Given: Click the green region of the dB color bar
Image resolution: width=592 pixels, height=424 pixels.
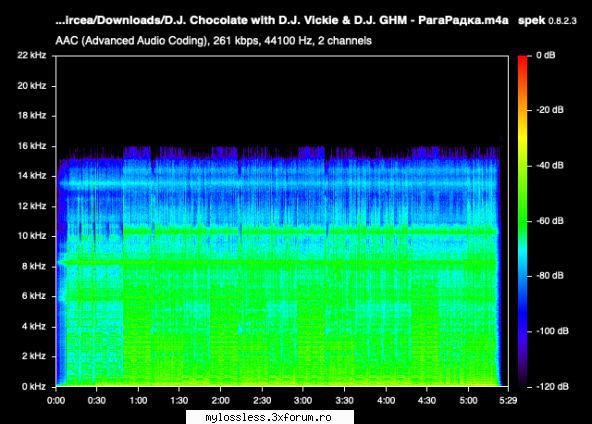Looking at the screenshot, I should (x=523, y=215).
